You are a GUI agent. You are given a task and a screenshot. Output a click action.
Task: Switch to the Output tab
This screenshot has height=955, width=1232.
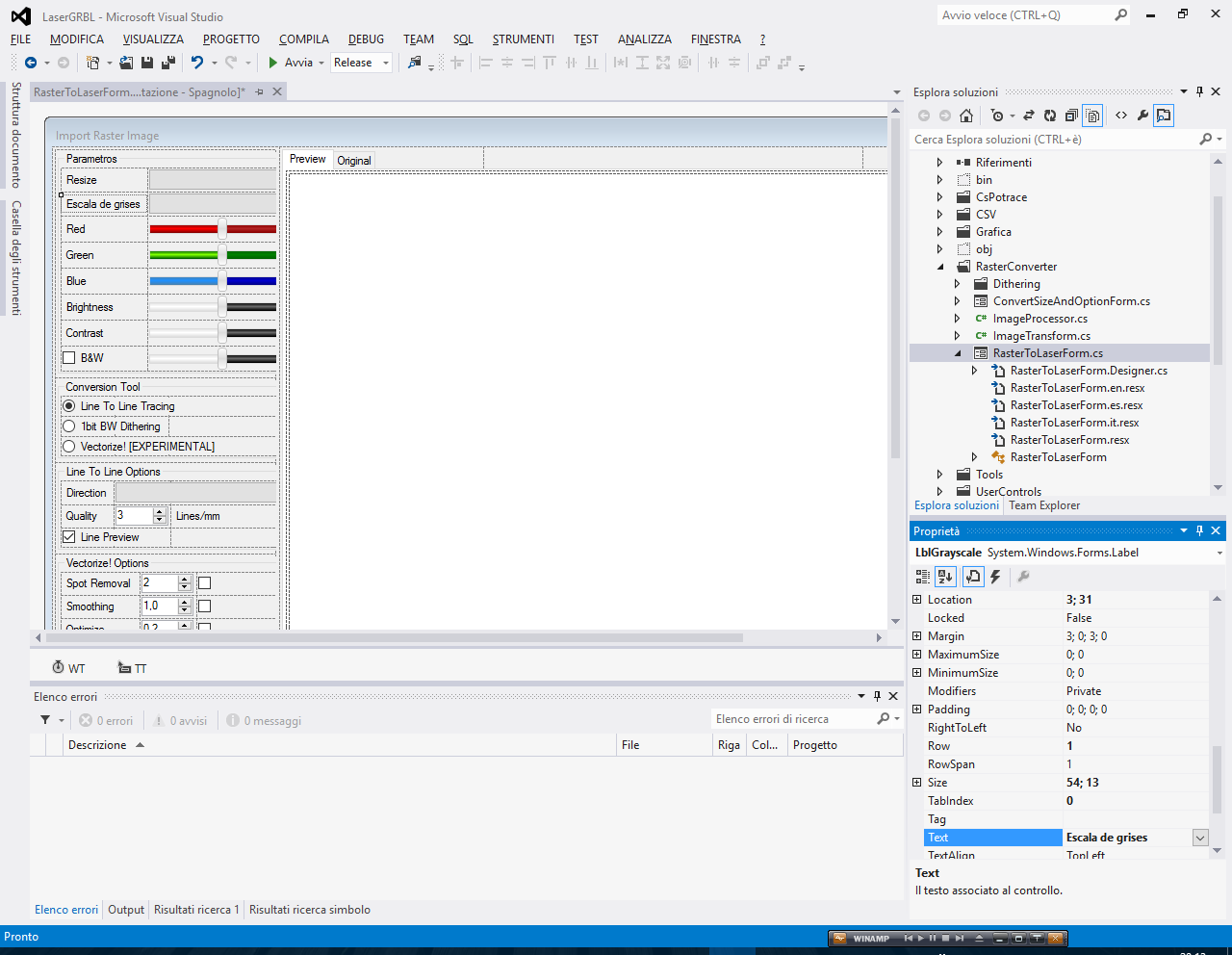point(126,910)
